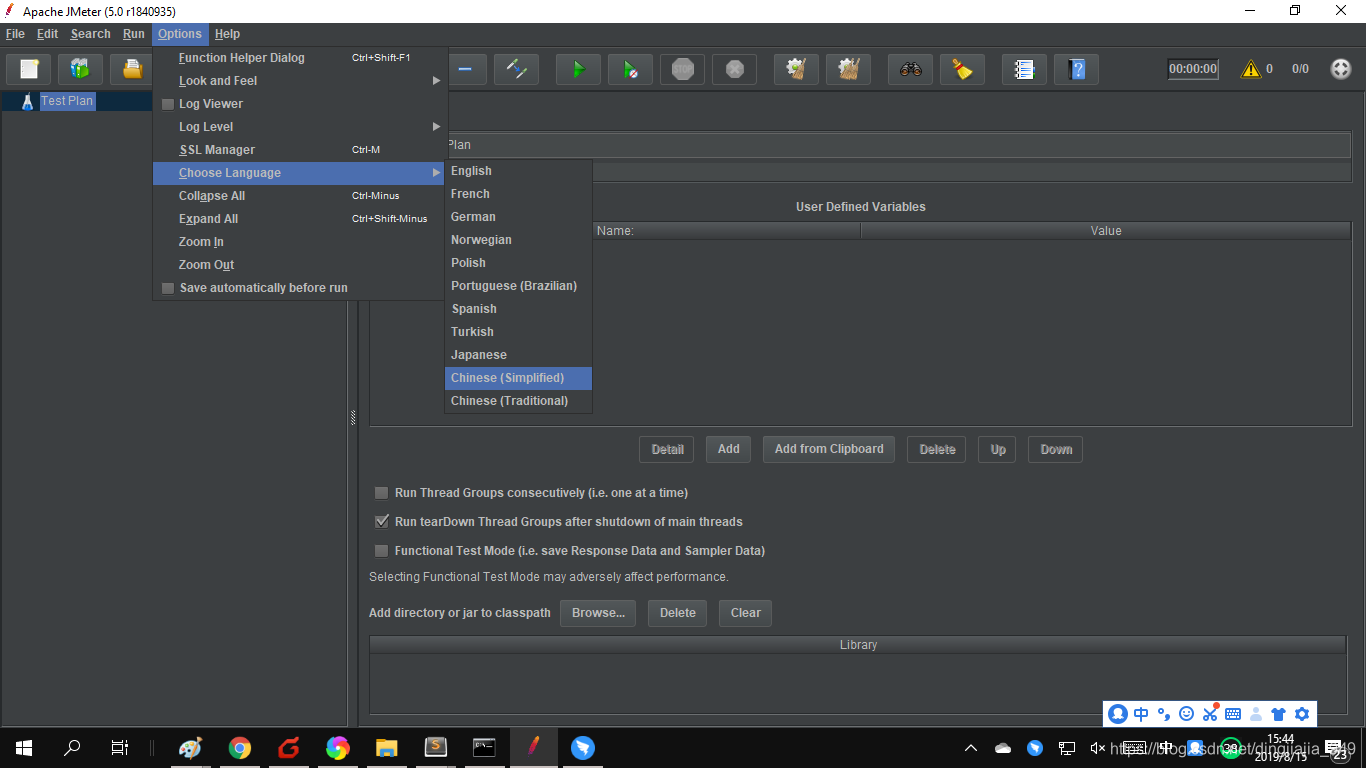Click the Detail button
The image size is (1366, 768).
(667, 449)
